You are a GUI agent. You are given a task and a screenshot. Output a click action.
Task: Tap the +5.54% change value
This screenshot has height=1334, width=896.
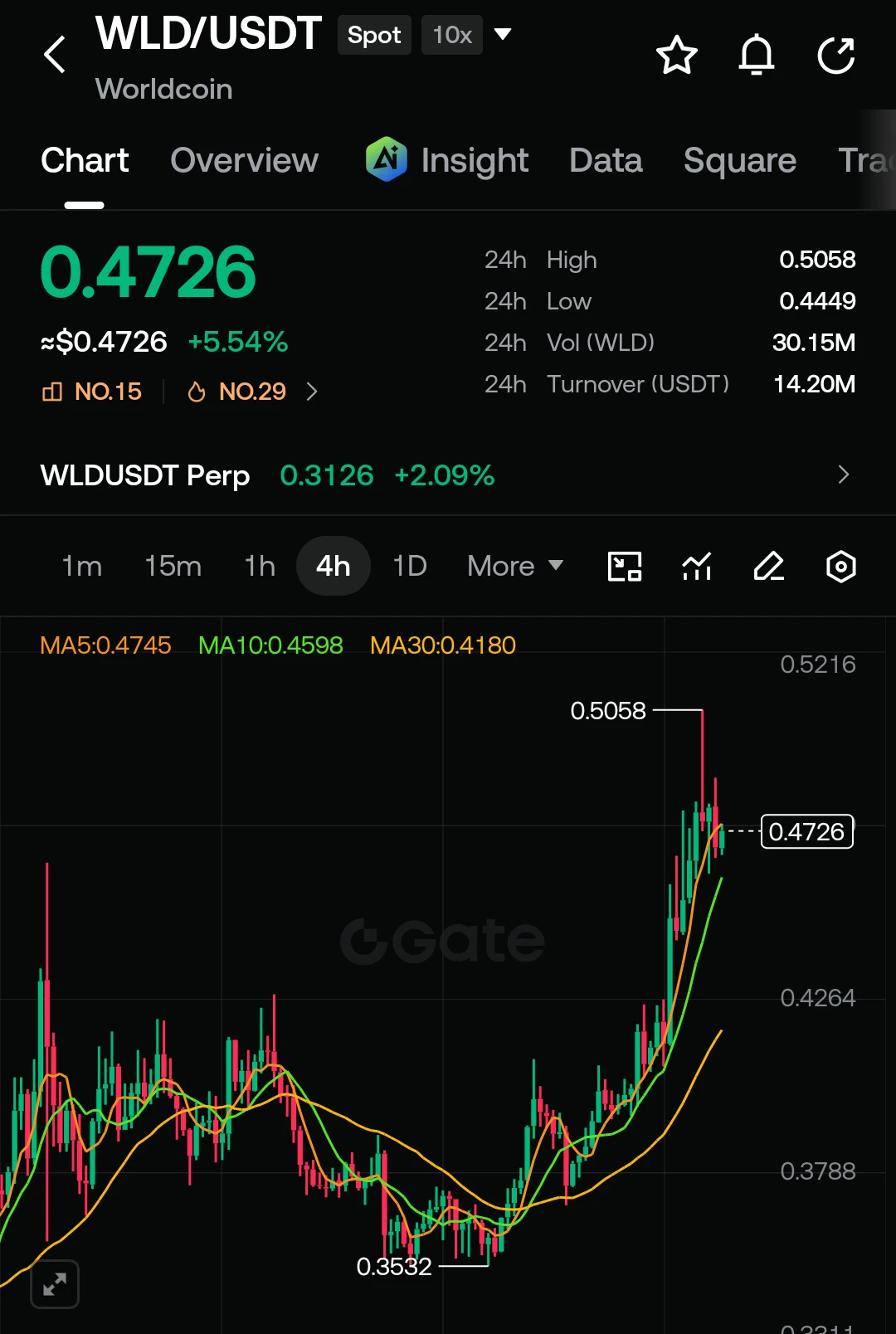click(238, 342)
